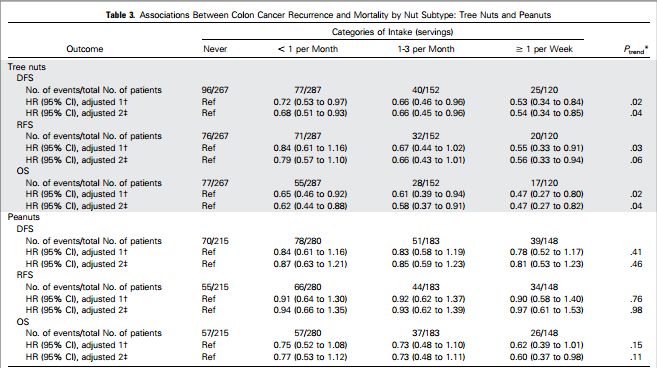Click the Categories of Intake (servings) heading
Screen dimensions: 657x368
393,32
